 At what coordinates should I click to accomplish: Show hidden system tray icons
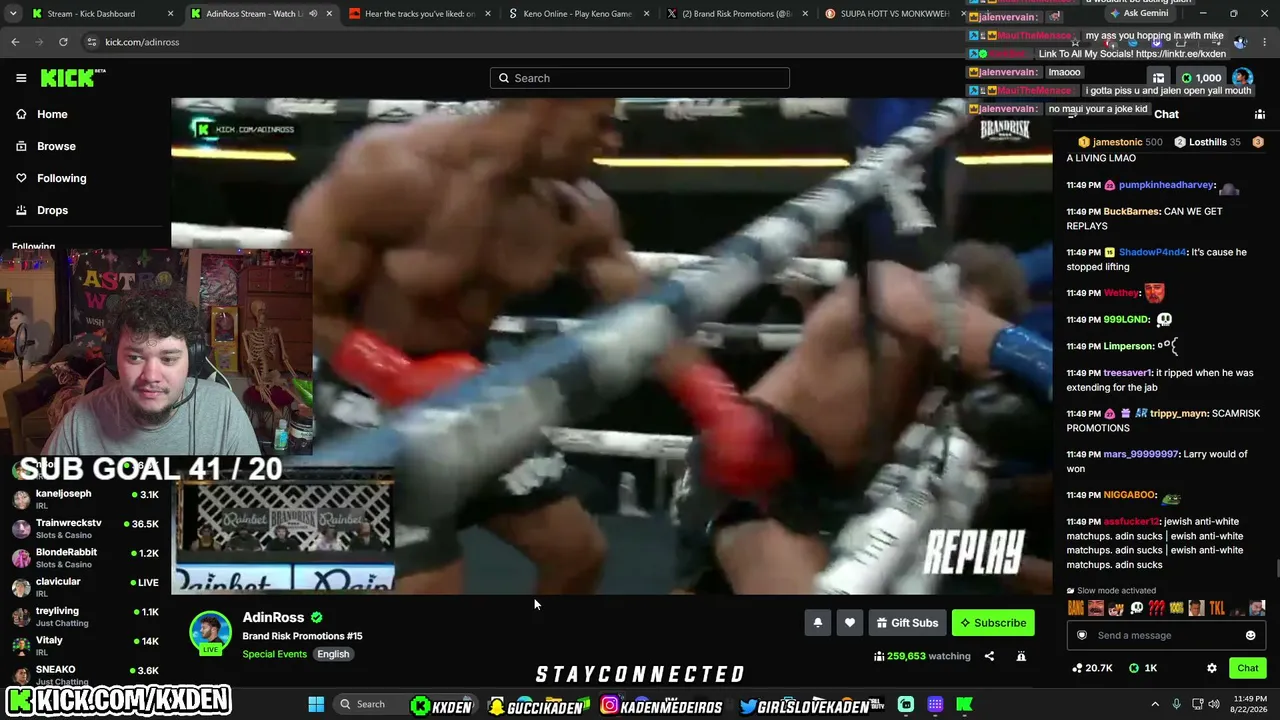point(1155,704)
